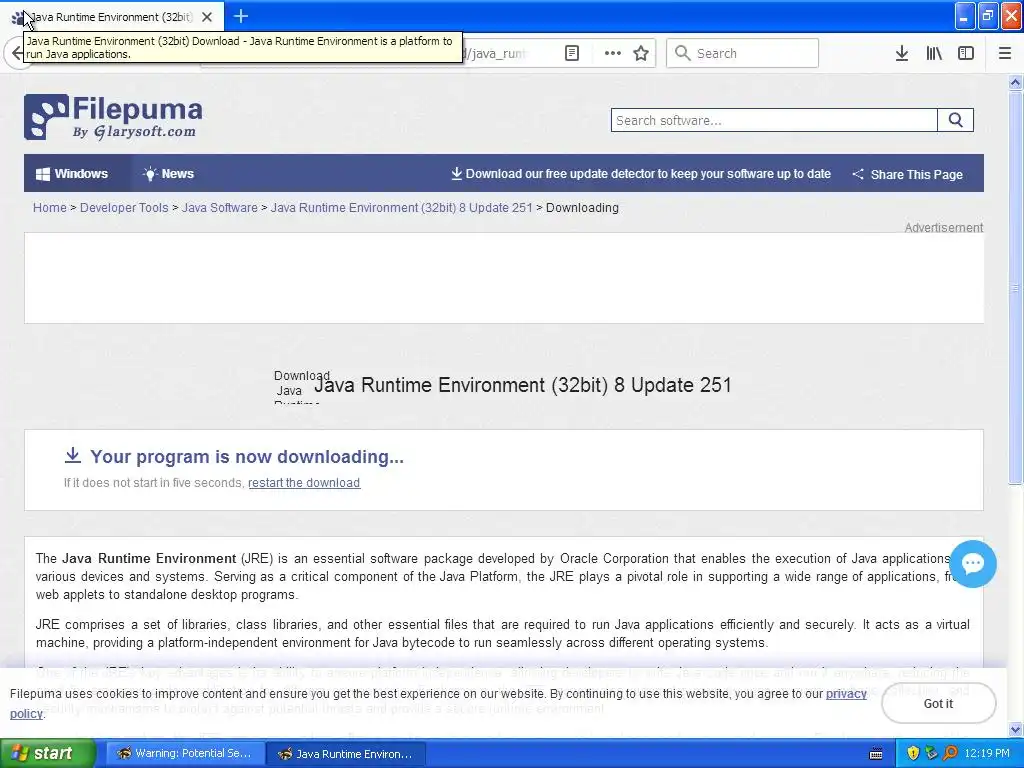Switch to Warning: Potential Security taskbar window
The width and height of the screenshot is (1024, 768).
tap(185, 754)
